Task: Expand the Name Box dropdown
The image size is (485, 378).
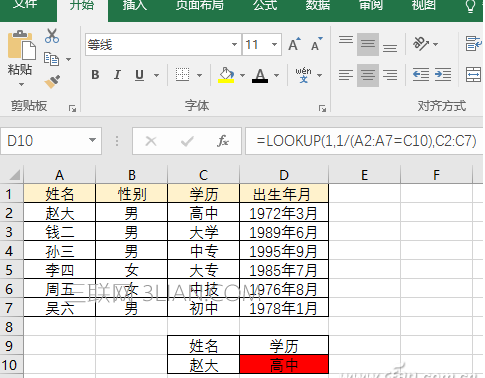Action: click(92, 141)
